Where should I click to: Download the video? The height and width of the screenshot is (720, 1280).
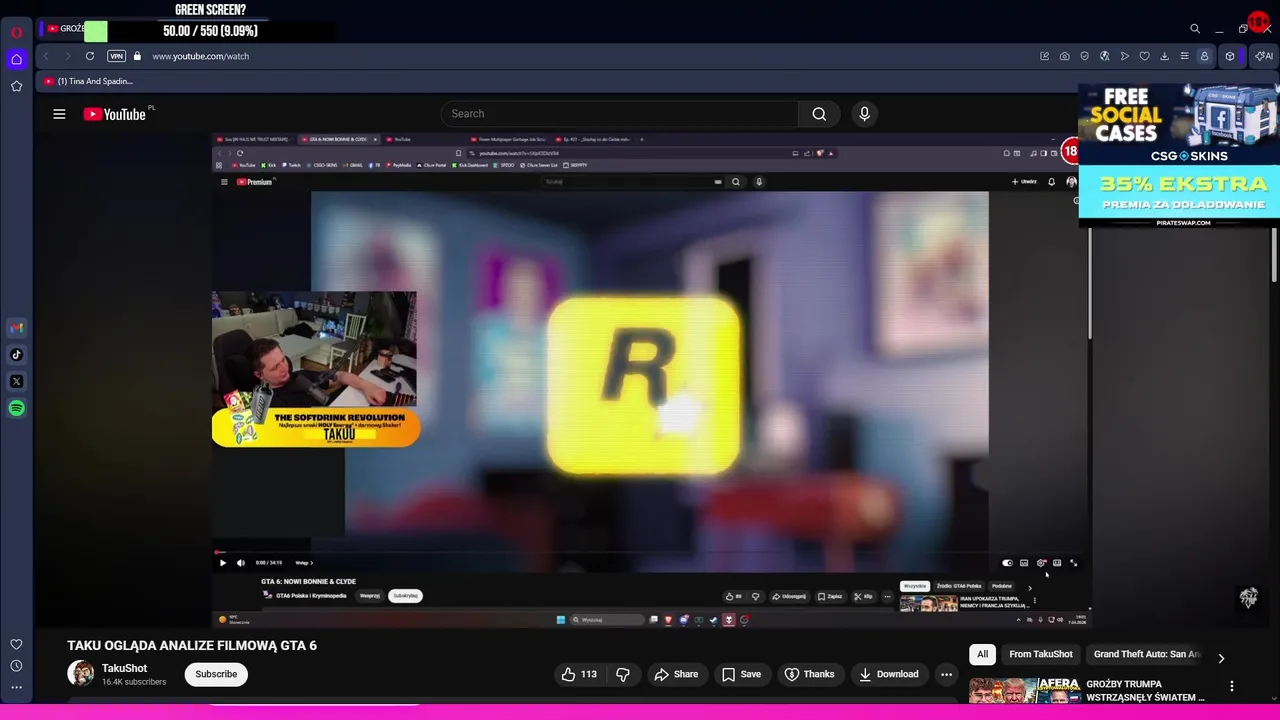(888, 674)
